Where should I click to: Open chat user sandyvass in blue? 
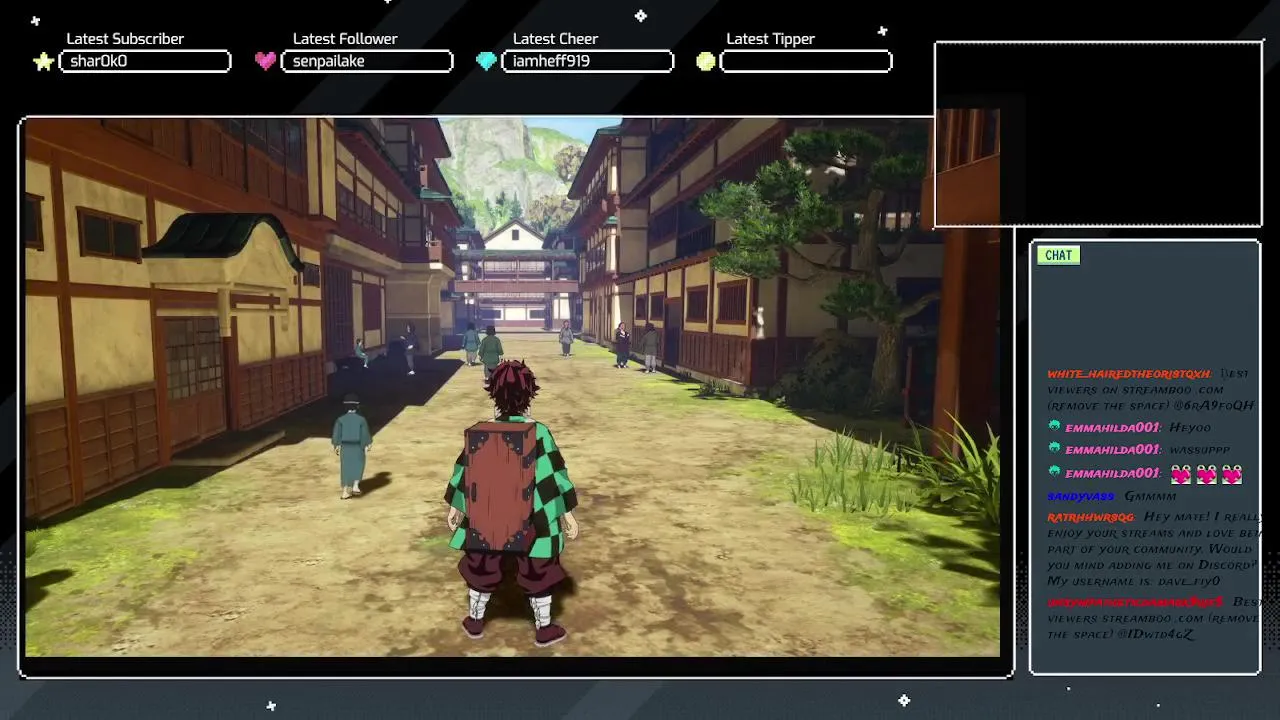(1082, 496)
